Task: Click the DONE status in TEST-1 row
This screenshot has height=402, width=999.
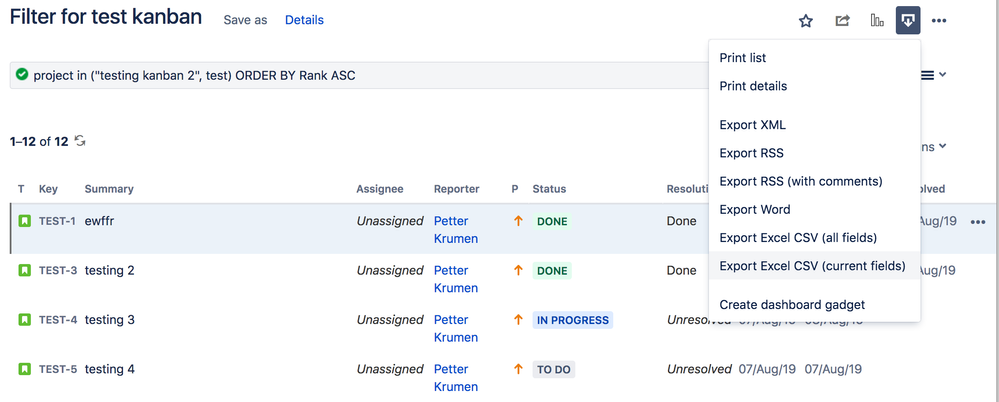Action: point(552,222)
